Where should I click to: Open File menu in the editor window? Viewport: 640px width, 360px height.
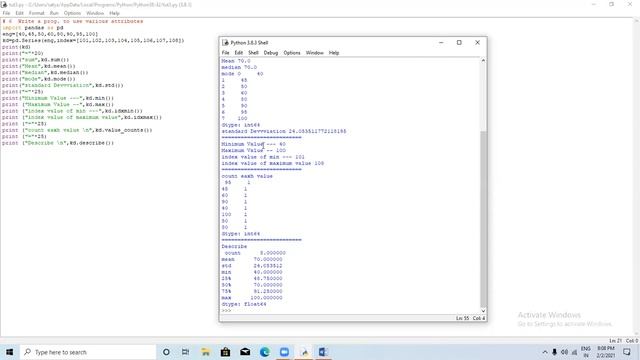pos(6,13)
